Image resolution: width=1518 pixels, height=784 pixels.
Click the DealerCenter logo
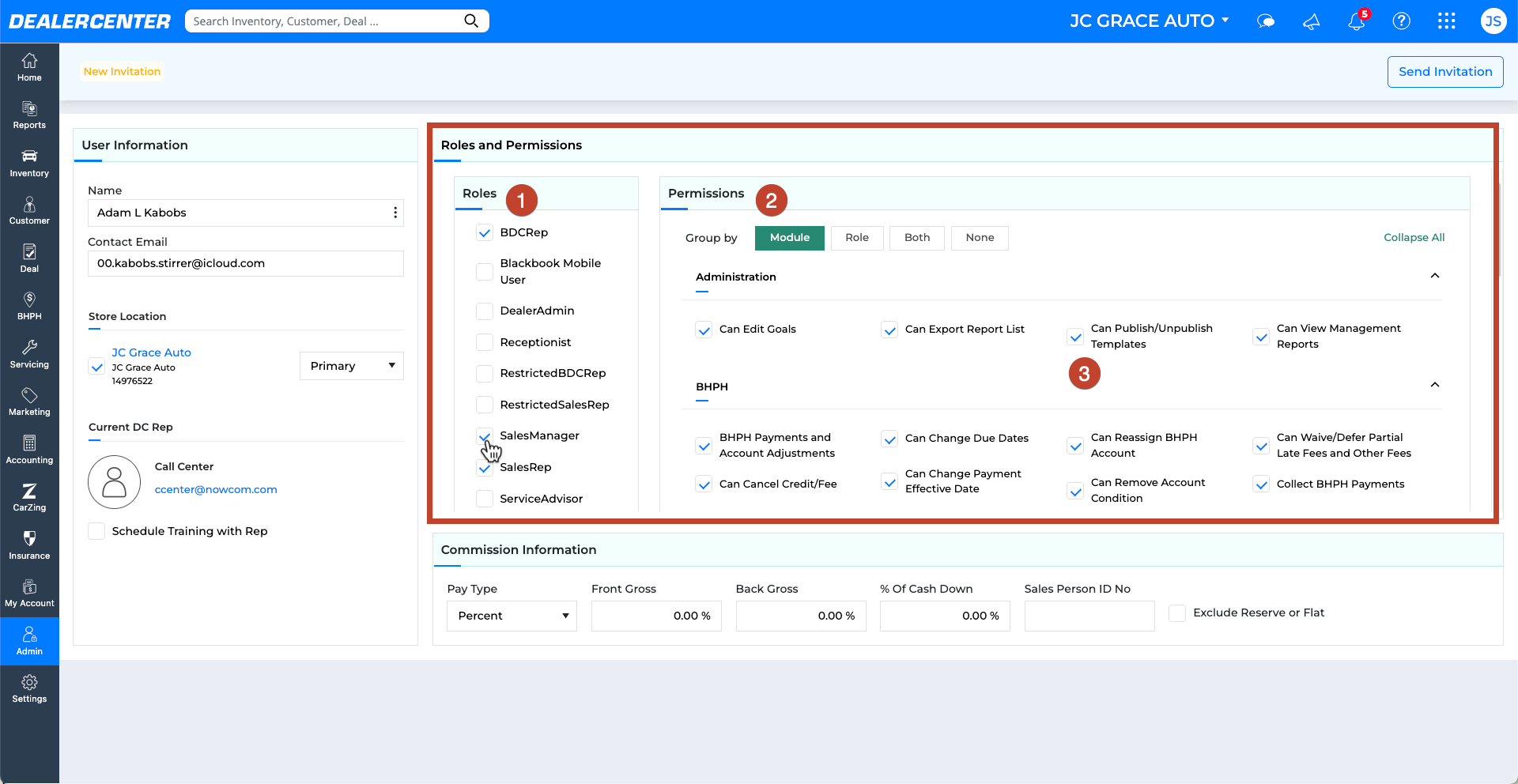[x=89, y=21]
